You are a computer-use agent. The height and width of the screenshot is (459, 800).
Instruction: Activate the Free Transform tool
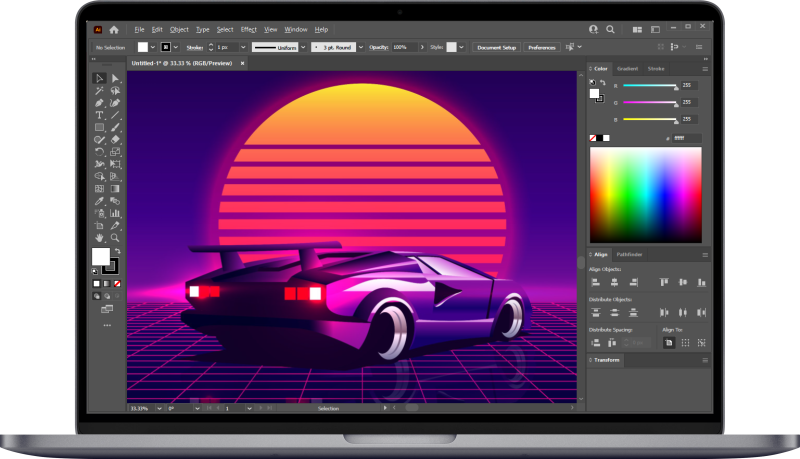115,164
